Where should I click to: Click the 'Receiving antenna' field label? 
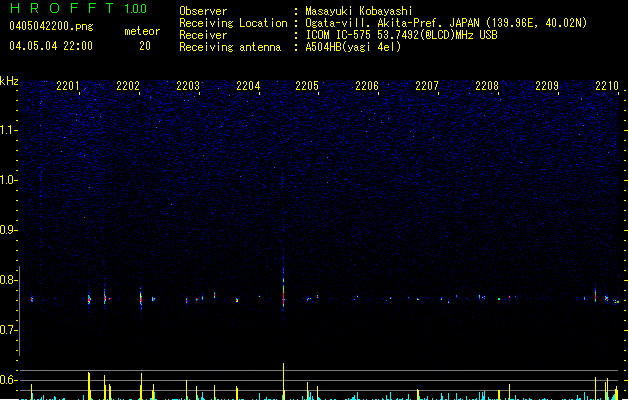pos(230,47)
